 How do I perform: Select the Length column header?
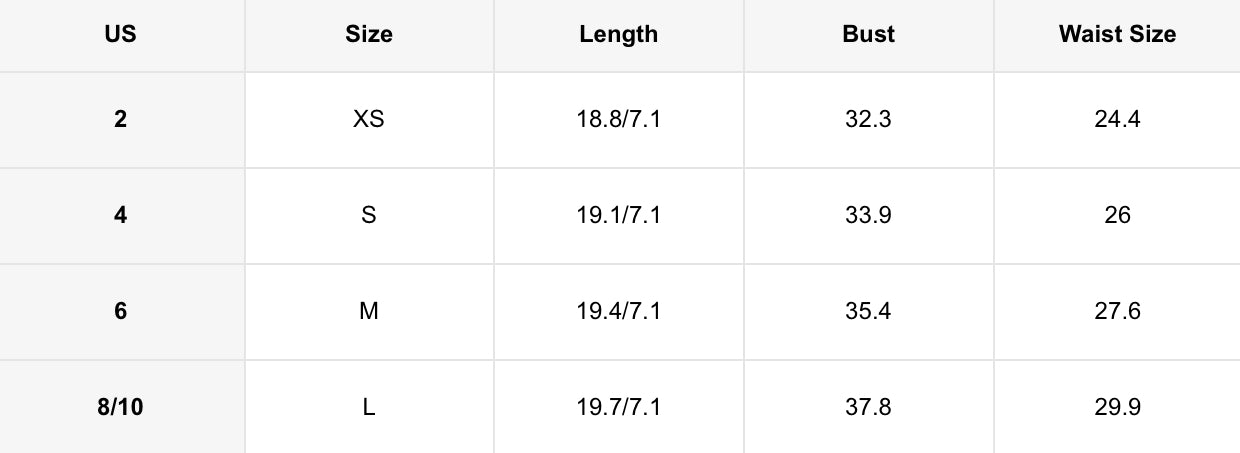[x=618, y=34]
